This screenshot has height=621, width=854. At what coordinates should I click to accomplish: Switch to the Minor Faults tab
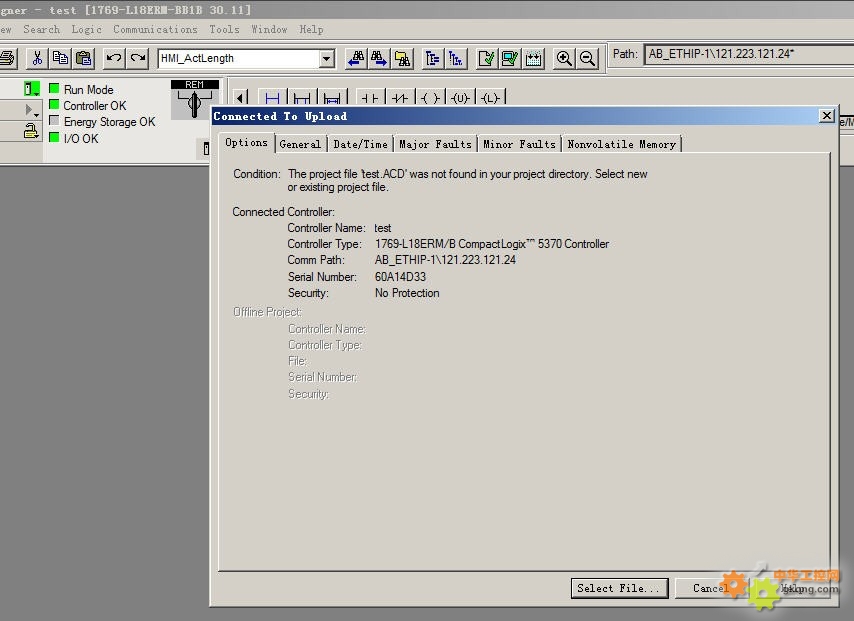point(519,144)
